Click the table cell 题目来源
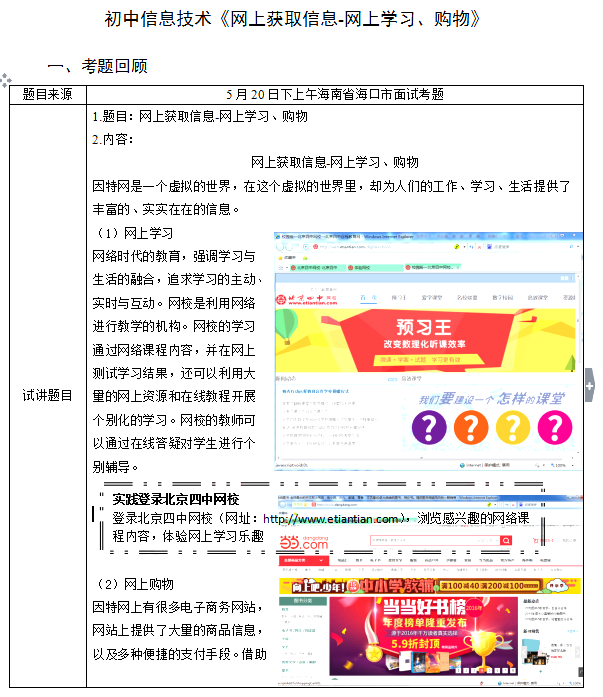 48,94
